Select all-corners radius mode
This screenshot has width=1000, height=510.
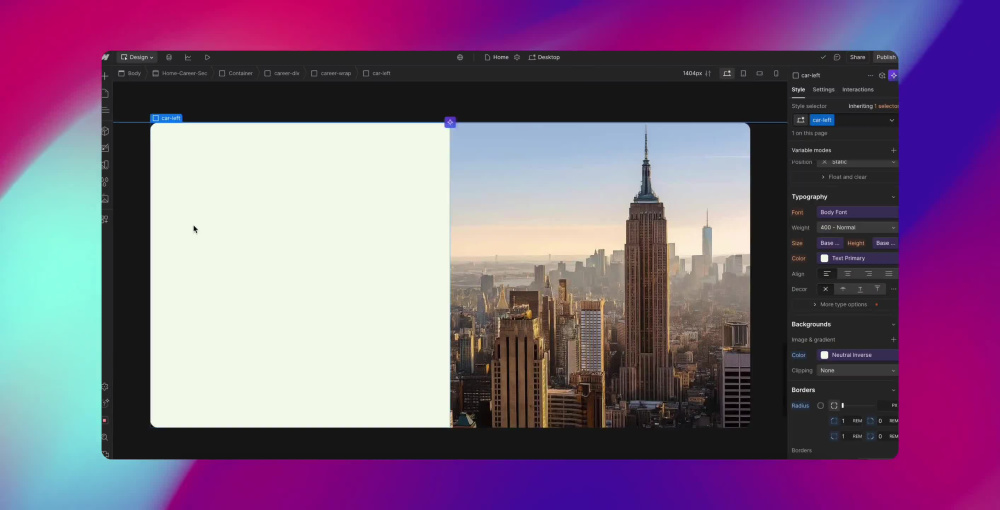click(821, 405)
